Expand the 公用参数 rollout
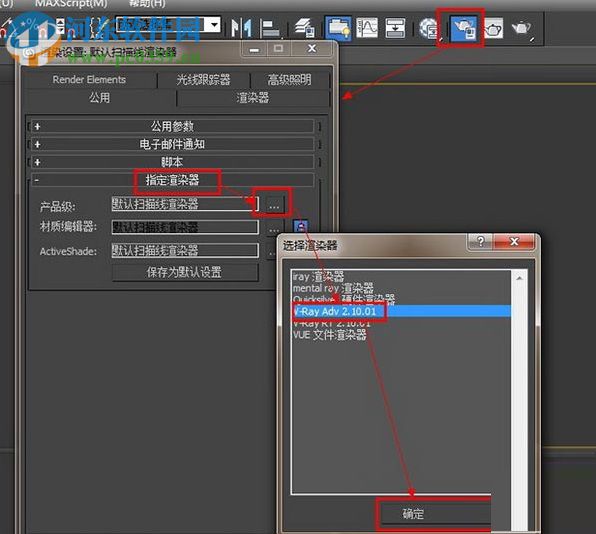Viewport: 596px width, 534px height. (x=172, y=126)
